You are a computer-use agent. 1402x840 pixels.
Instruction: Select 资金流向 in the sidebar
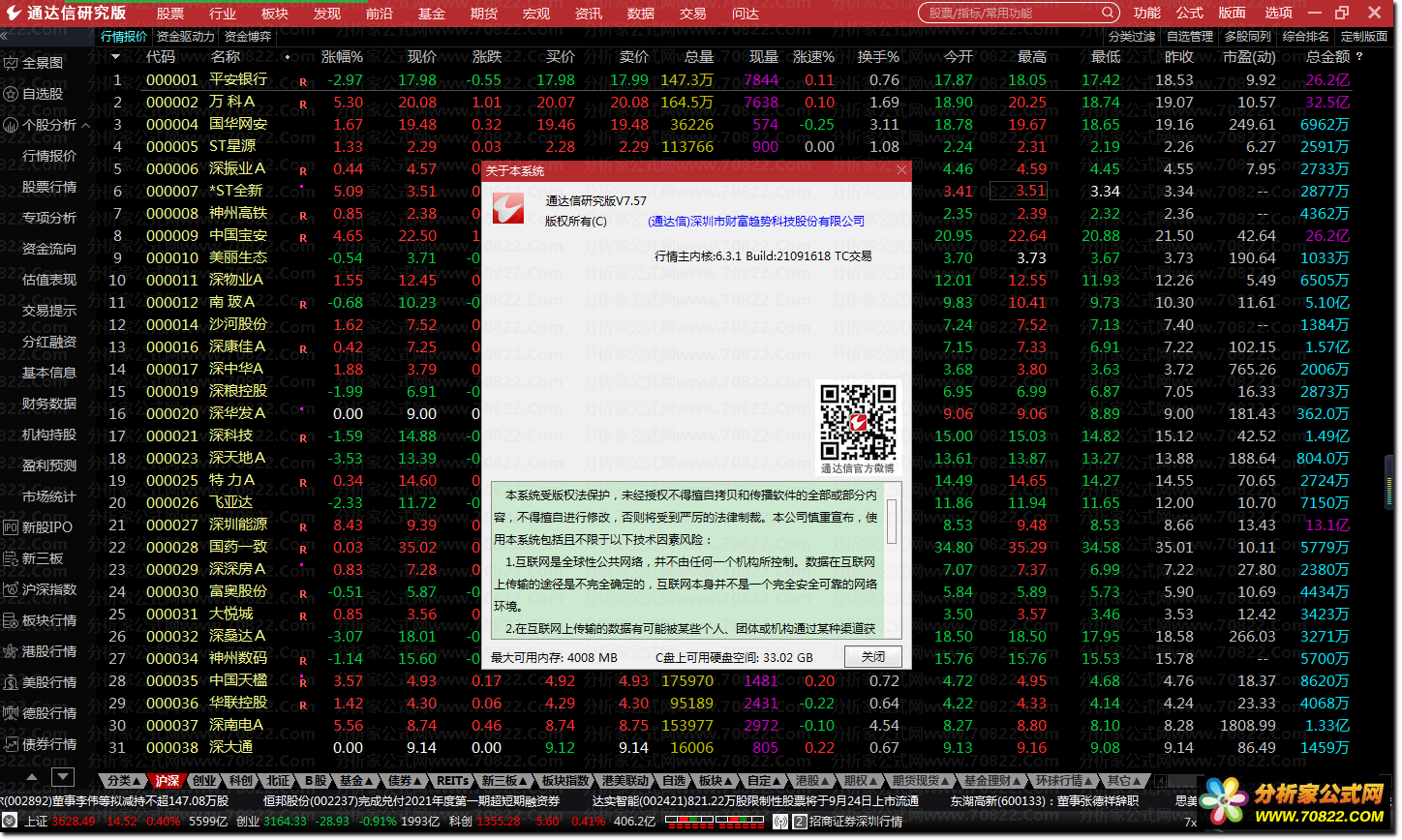[49, 249]
